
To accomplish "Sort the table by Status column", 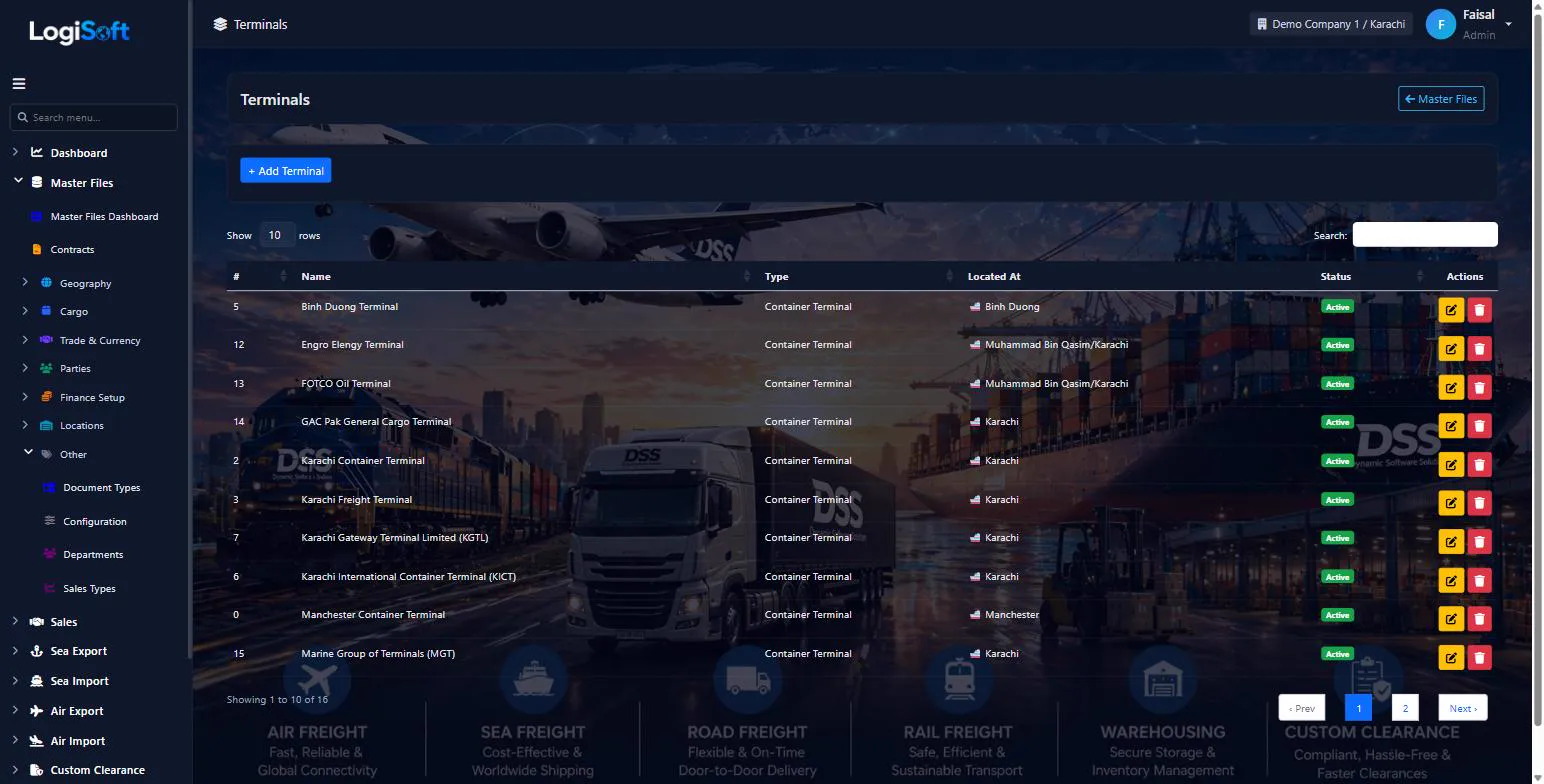I will tap(1372, 276).
